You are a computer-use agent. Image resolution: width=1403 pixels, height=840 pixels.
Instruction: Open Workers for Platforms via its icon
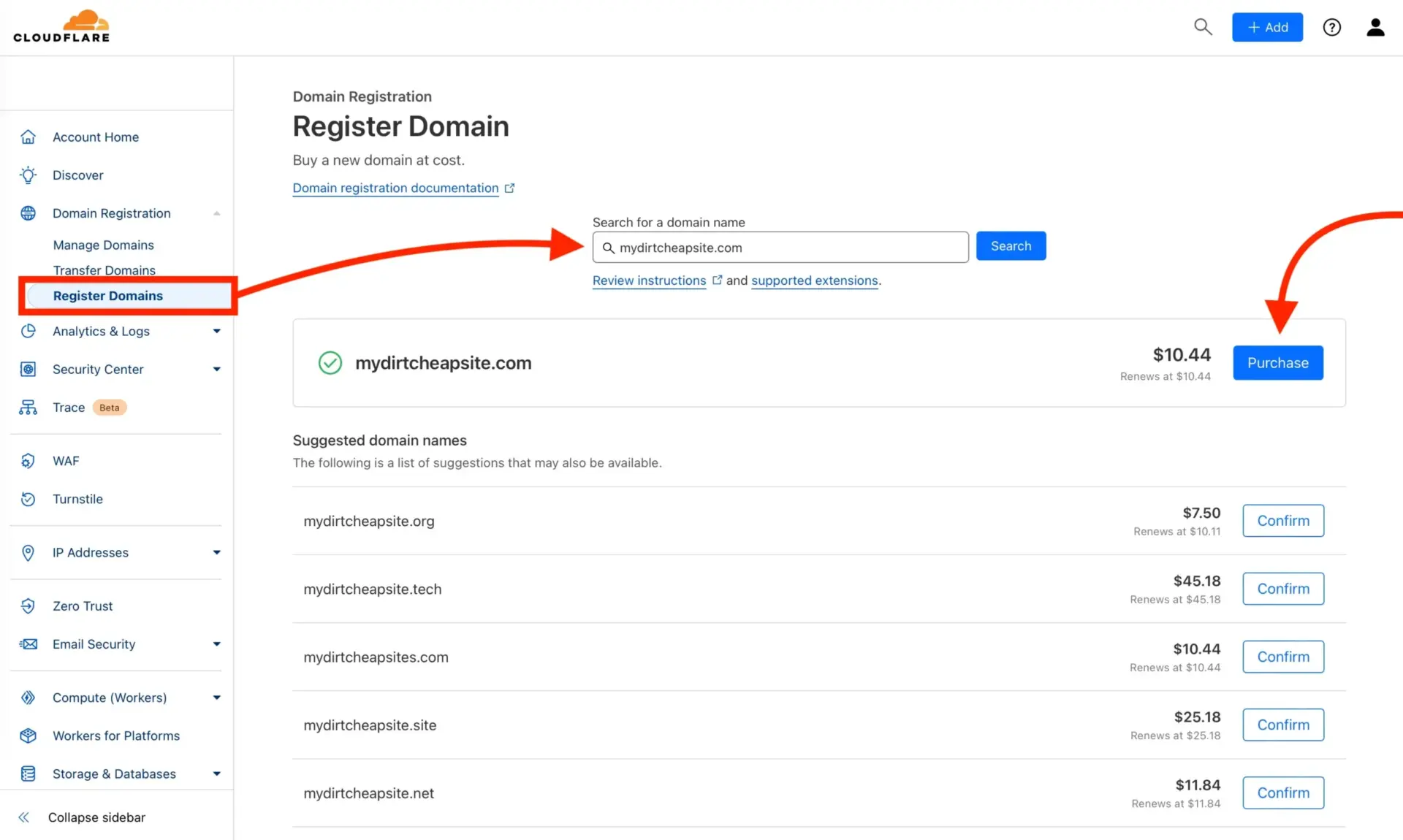[28, 736]
